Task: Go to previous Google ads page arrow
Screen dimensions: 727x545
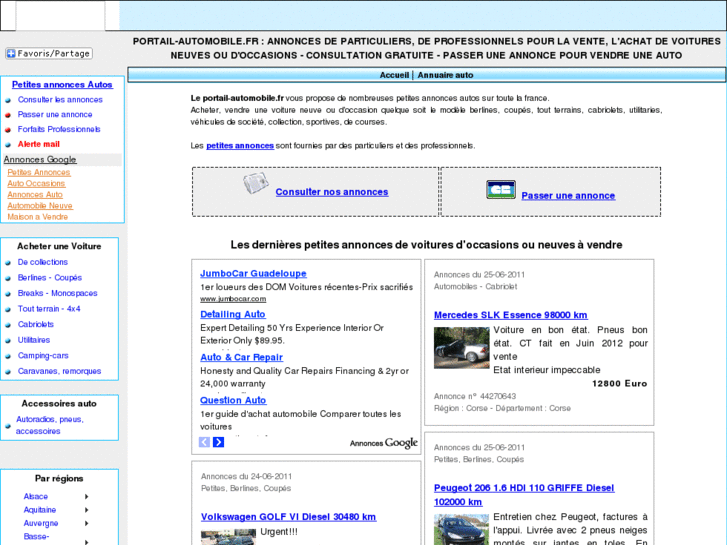Action: 204,442
